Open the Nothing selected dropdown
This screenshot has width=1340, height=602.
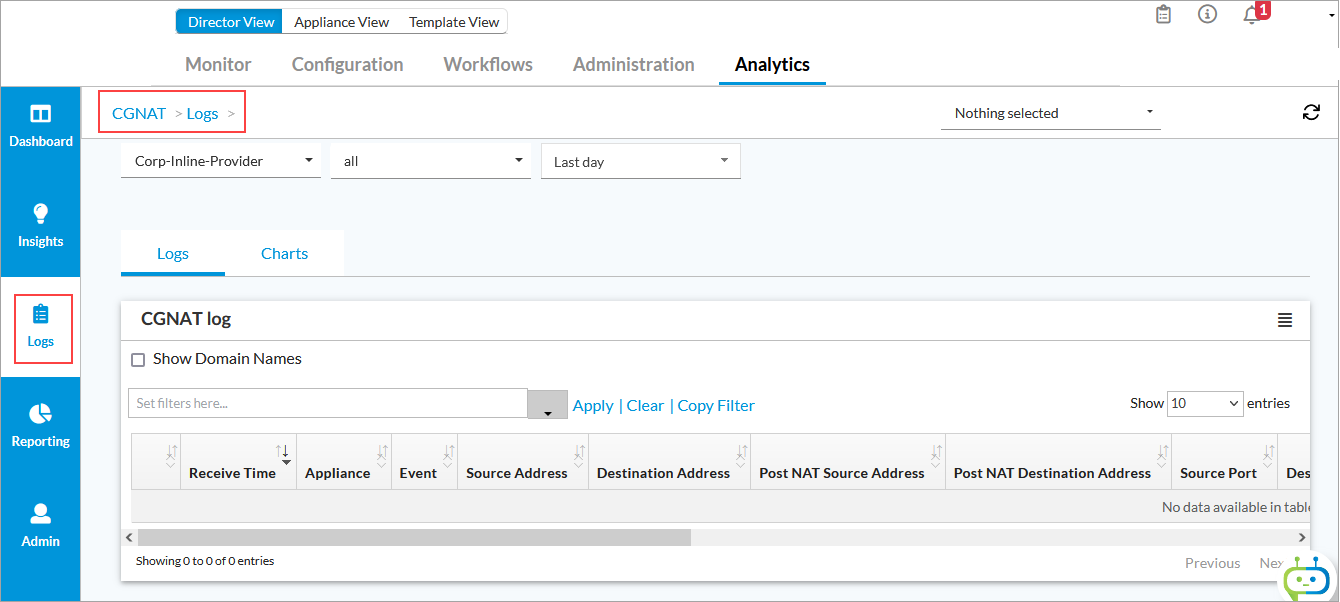click(x=1050, y=113)
